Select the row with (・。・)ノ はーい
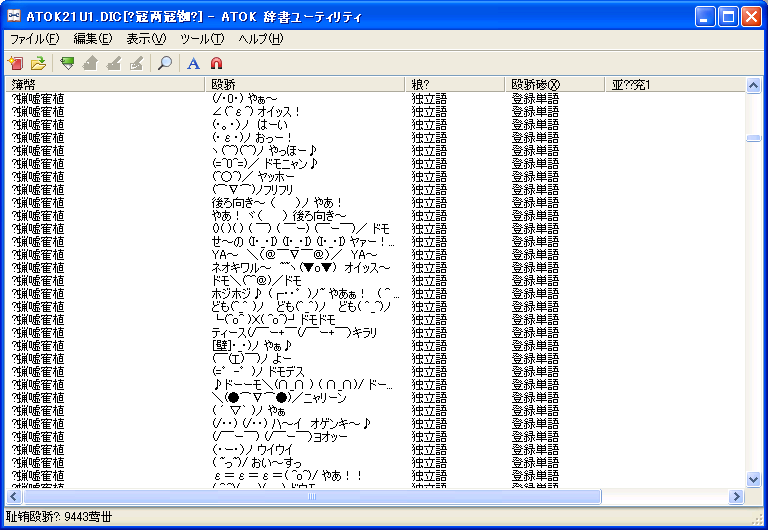Viewport: 768px width, 530px height. [375, 124]
